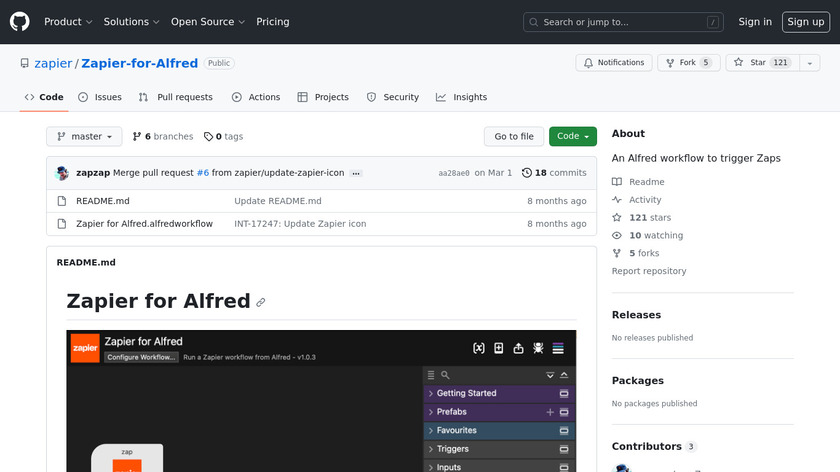Viewport: 840px width, 472px height.
Task: Expand the commit message ellipsis
Action: [x=356, y=173]
